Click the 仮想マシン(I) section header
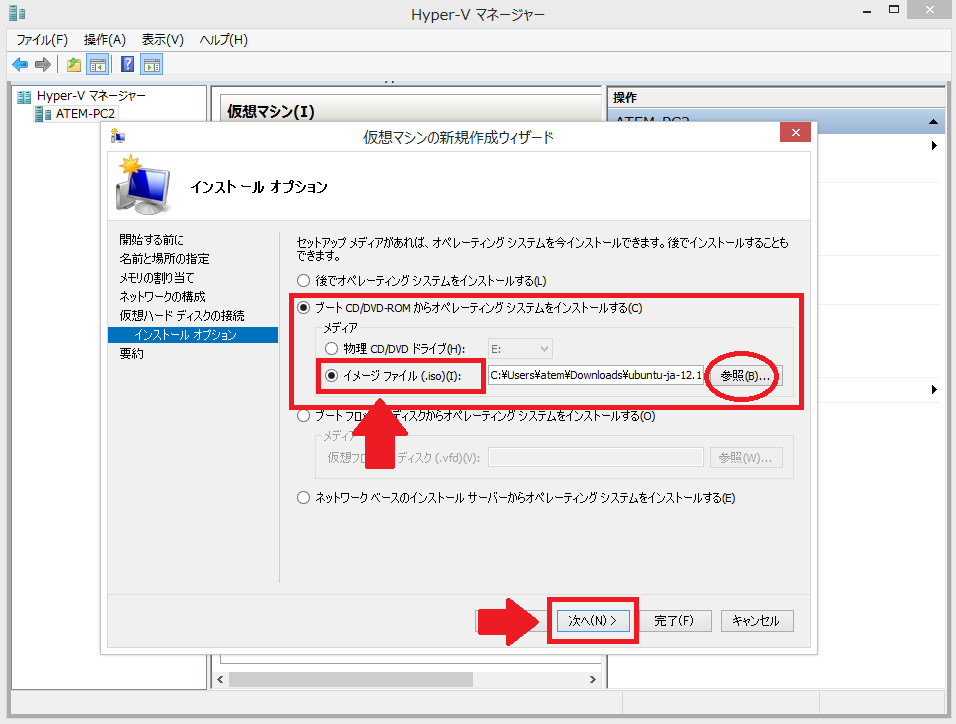 pos(271,112)
